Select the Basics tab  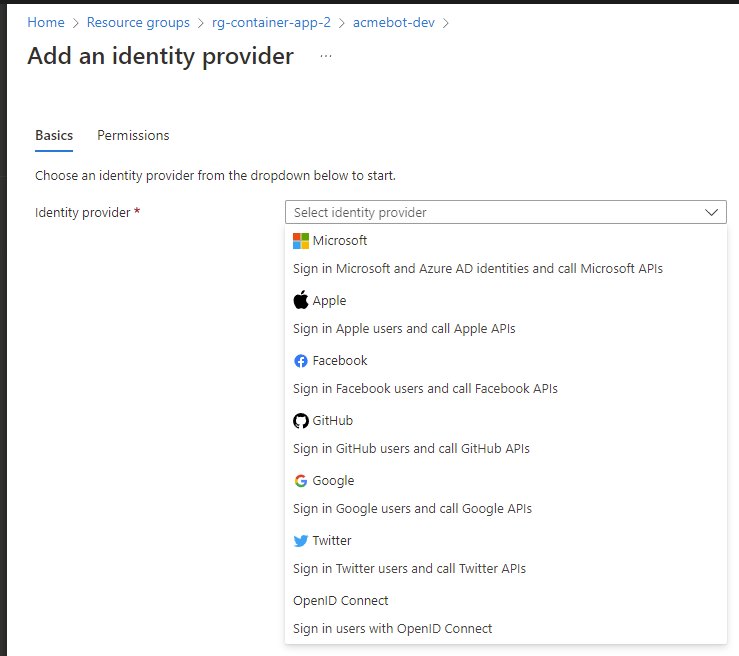click(54, 136)
